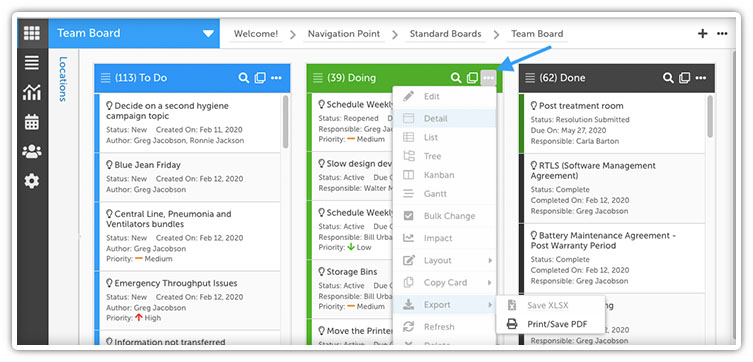This screenshot has height=362, width=753.
Task: Select Kanban view in the menu
Action: pos(444,175)
